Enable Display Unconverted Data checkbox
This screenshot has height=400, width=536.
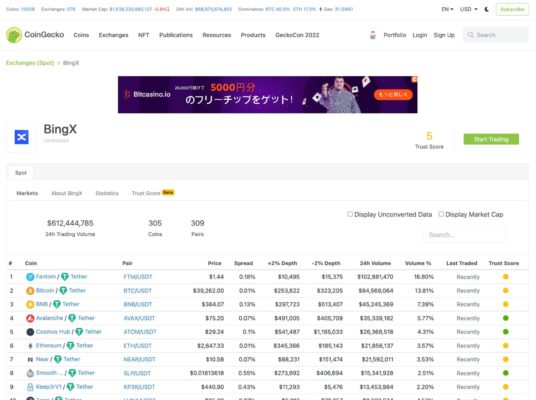350,214
